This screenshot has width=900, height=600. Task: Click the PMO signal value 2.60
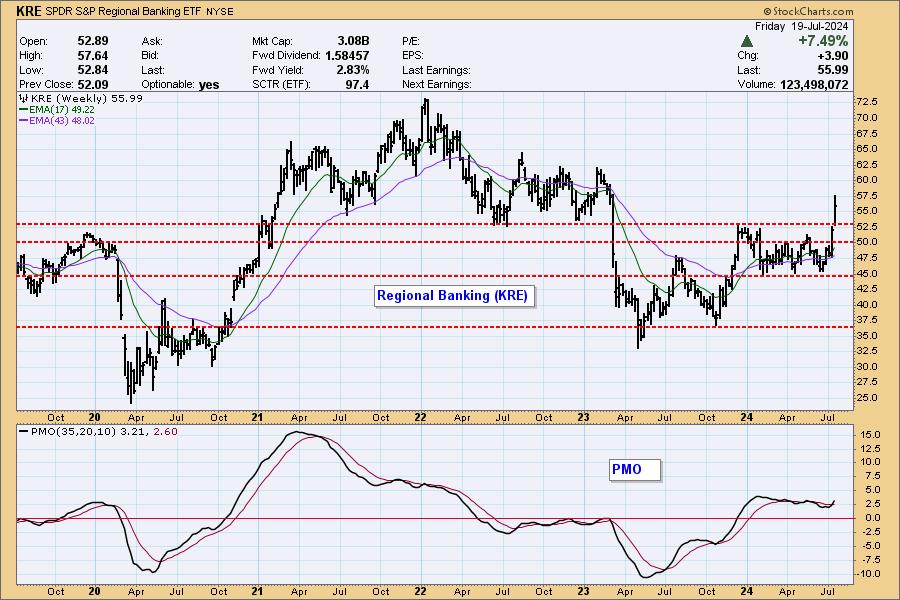166,431
